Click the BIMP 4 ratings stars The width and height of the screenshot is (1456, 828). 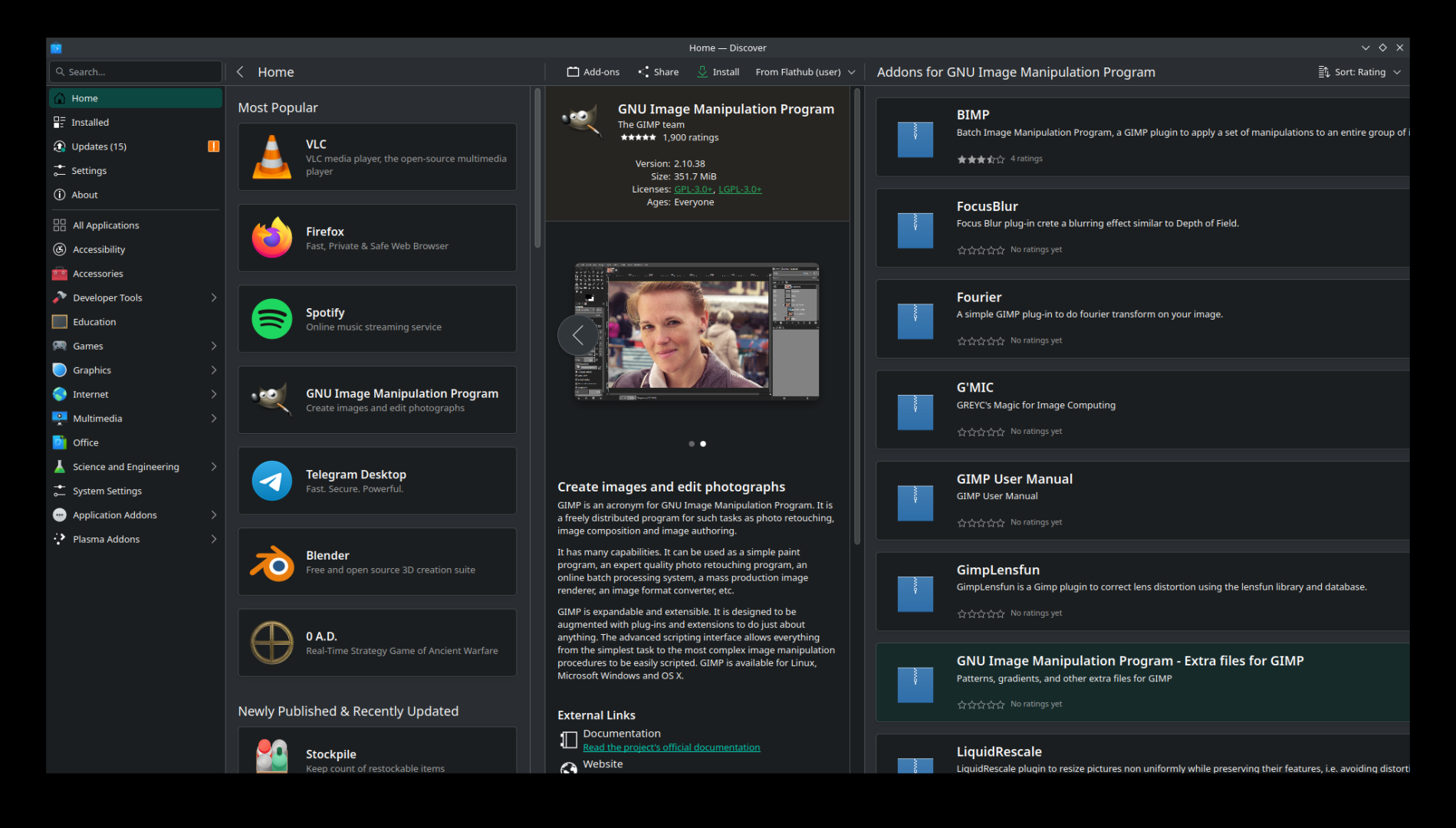tap(981, 159)
